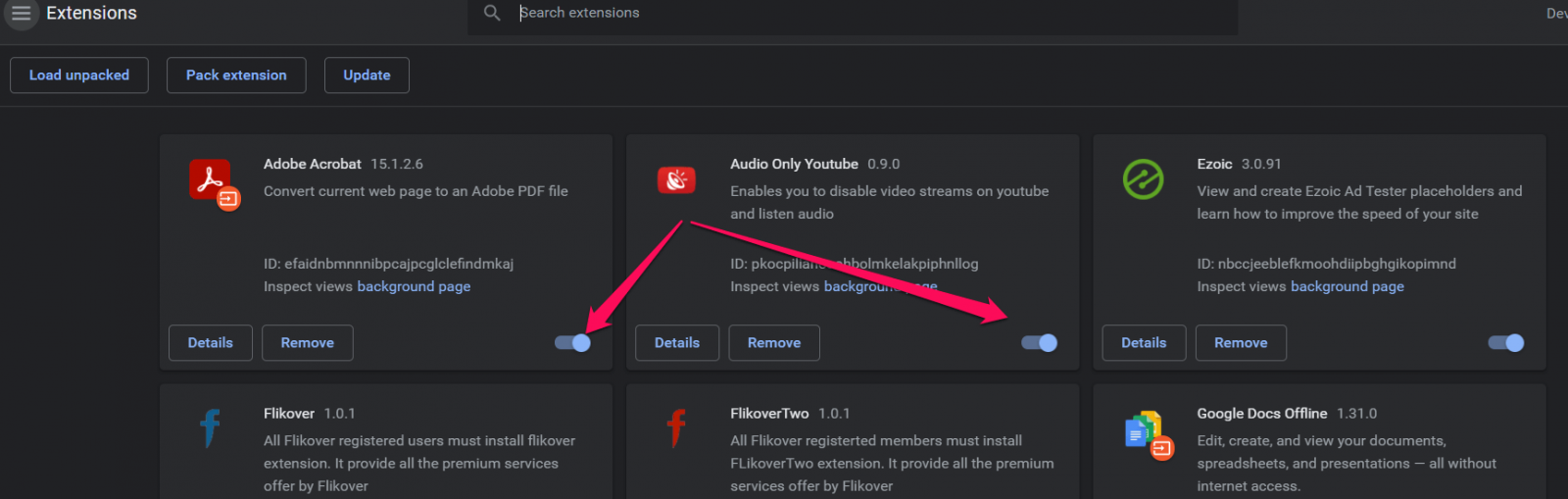Image resolution: width=1568 pixels, height=499 pixels.
Task: Click the search magnifier icon
Action: (x=492, y=13)
